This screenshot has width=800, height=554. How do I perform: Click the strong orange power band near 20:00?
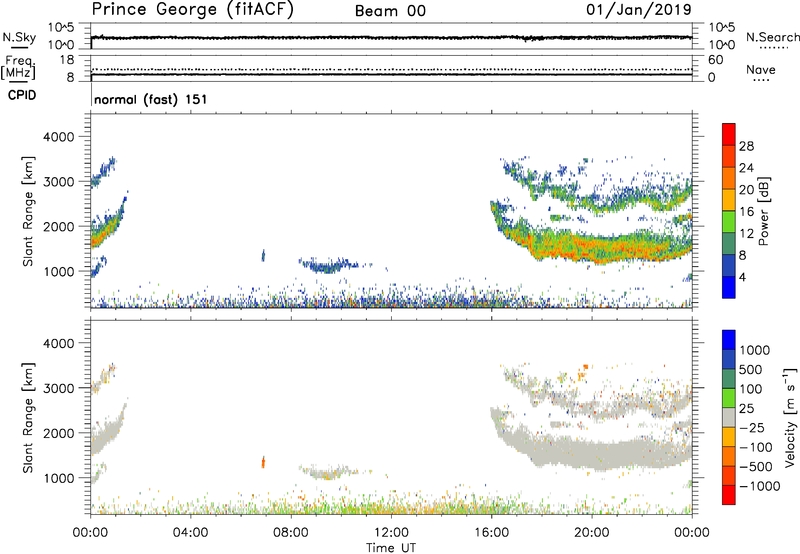(x=592, y=248)
